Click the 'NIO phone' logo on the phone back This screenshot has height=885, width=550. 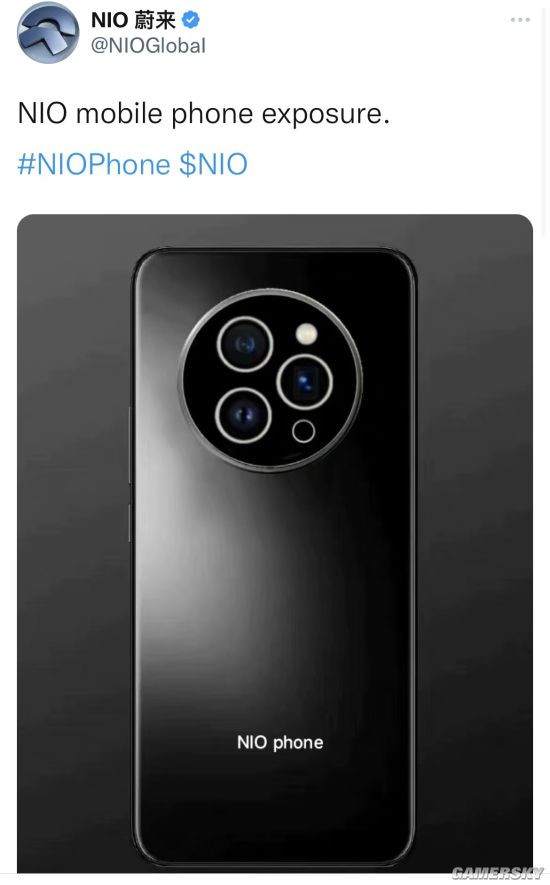280,742
